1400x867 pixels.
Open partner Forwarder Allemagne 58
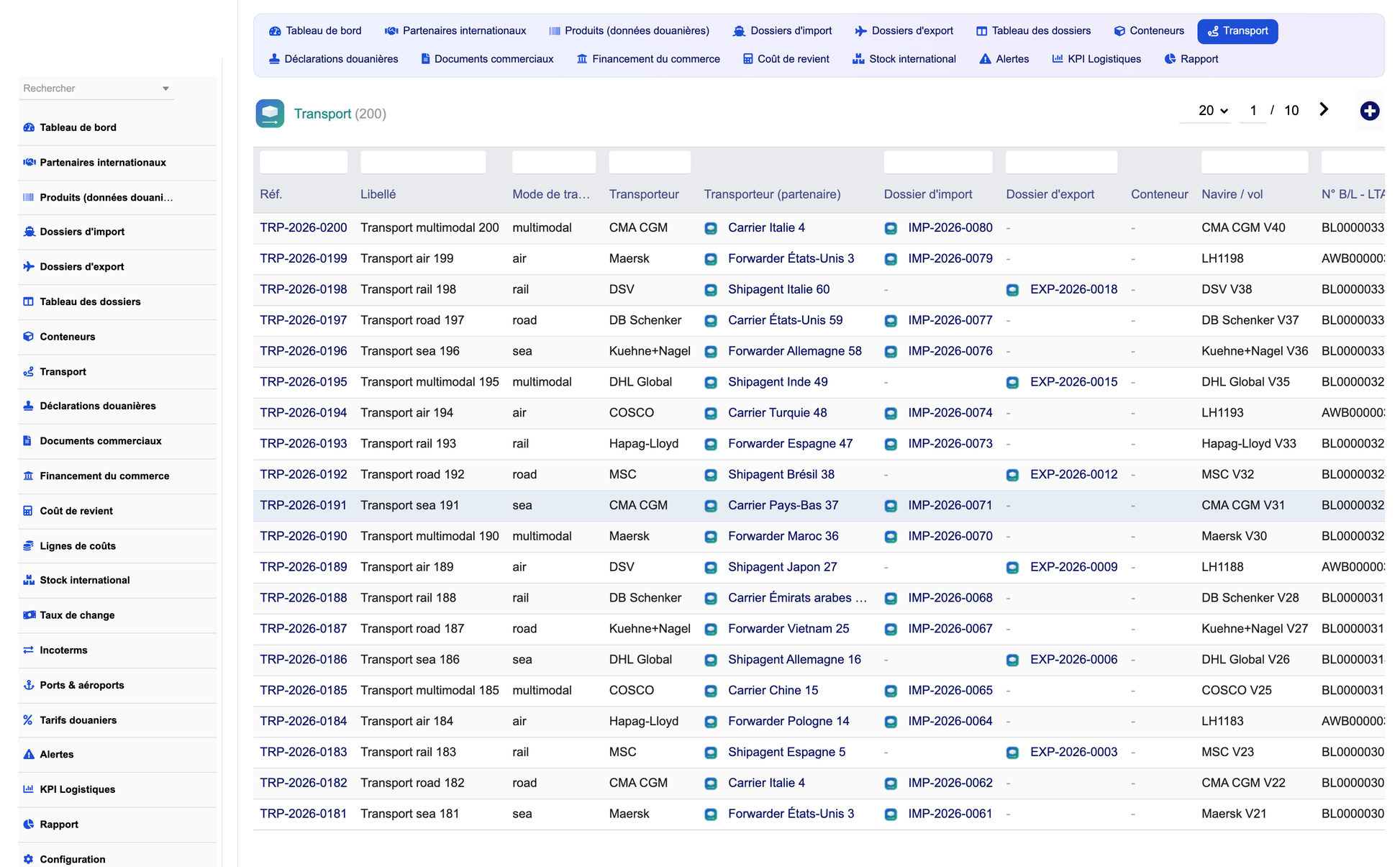coord(795,351)
